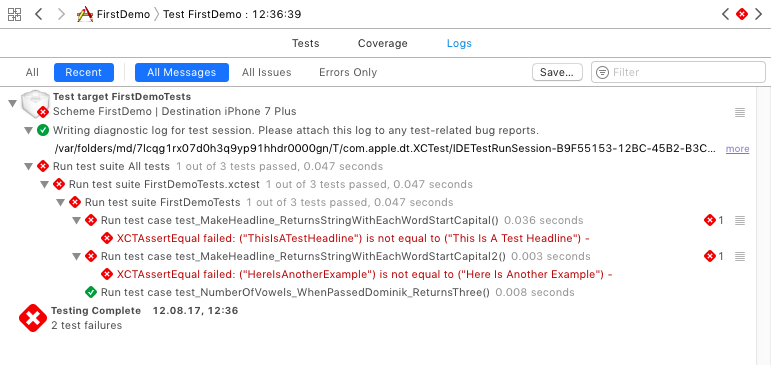Click the Filter search field
The width and height of the screenshot is (771, 365).
678,72
